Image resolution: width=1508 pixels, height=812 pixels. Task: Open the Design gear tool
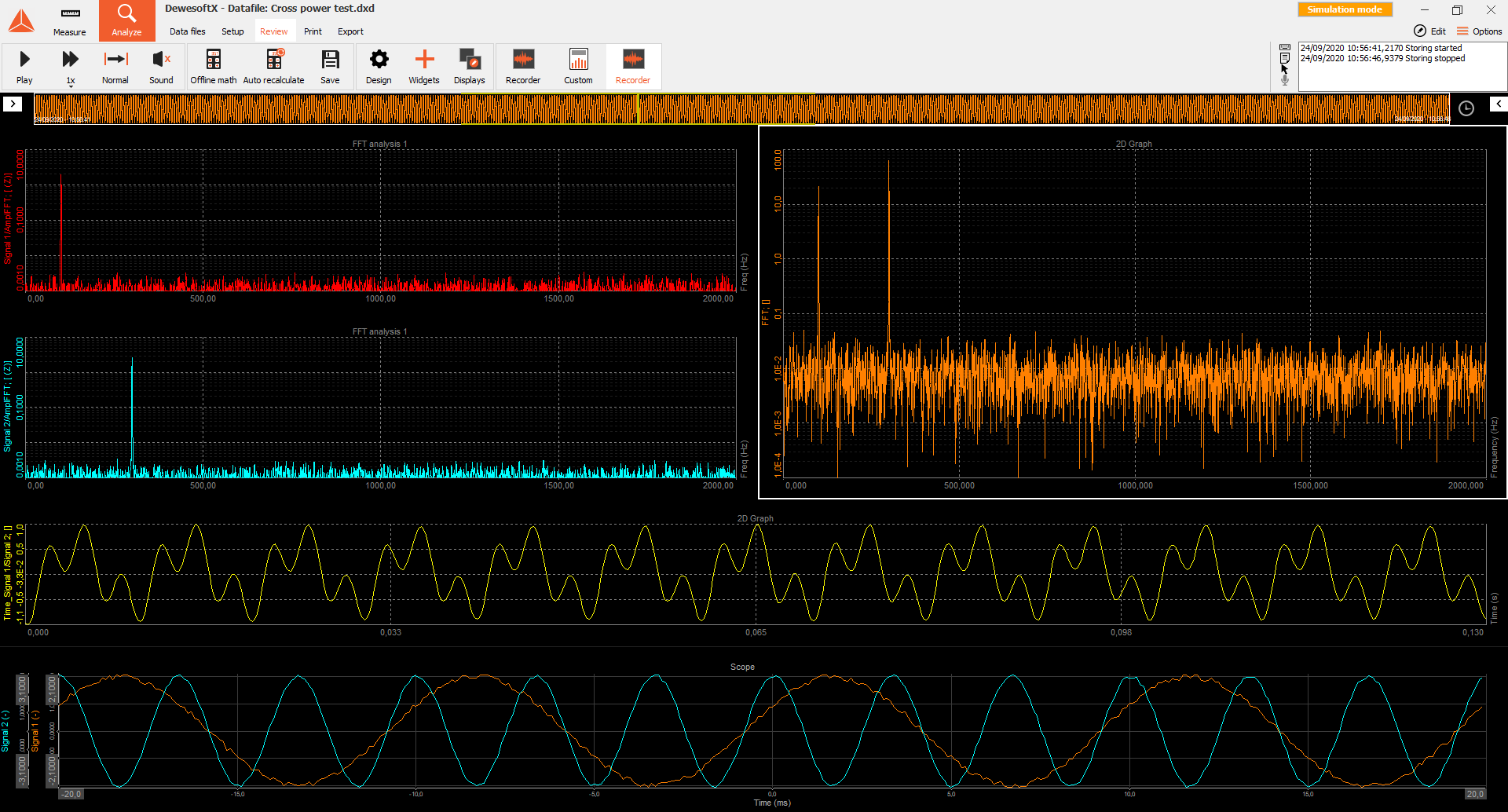[x=379, y=66]
